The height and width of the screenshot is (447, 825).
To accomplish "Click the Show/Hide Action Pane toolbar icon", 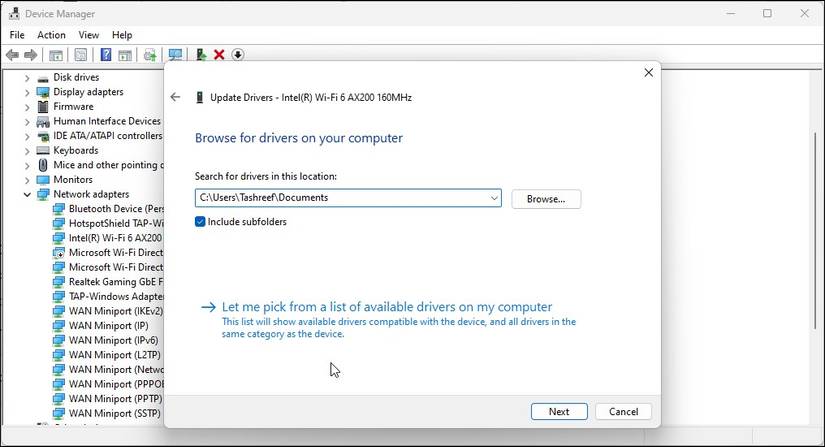I will 125,55.
